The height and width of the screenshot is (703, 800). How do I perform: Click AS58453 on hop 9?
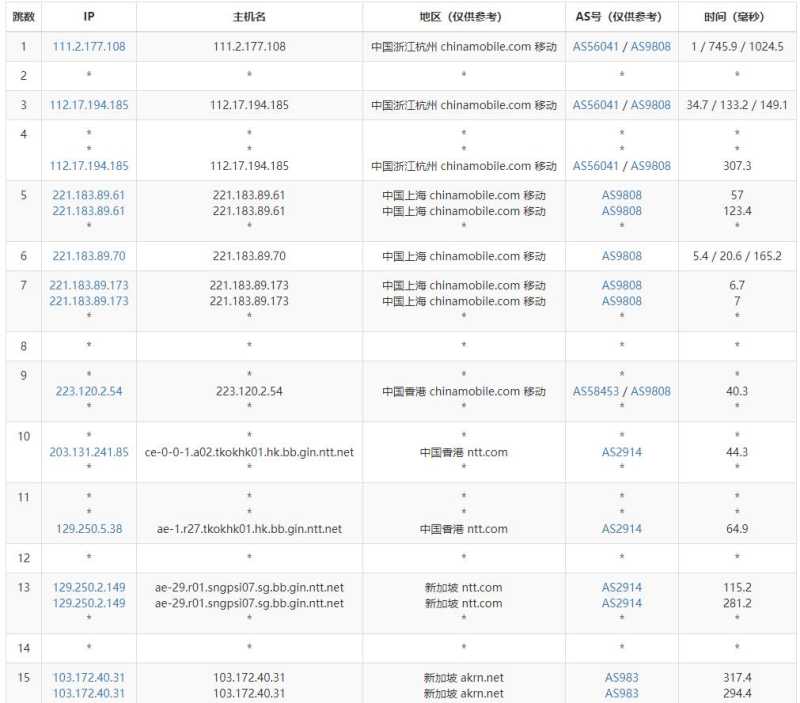(x=592, y=391)
